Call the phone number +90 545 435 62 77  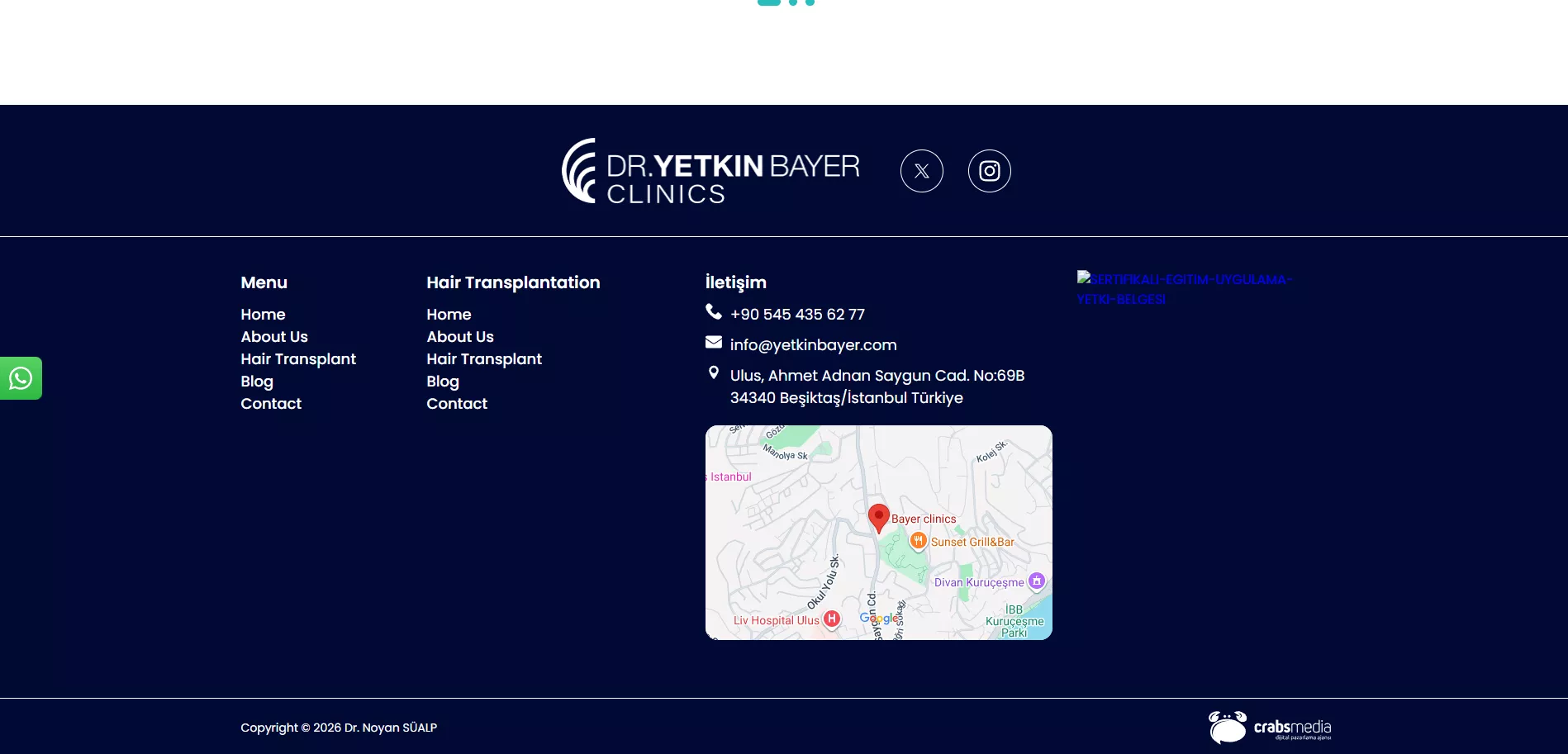[x=797, y=315]
